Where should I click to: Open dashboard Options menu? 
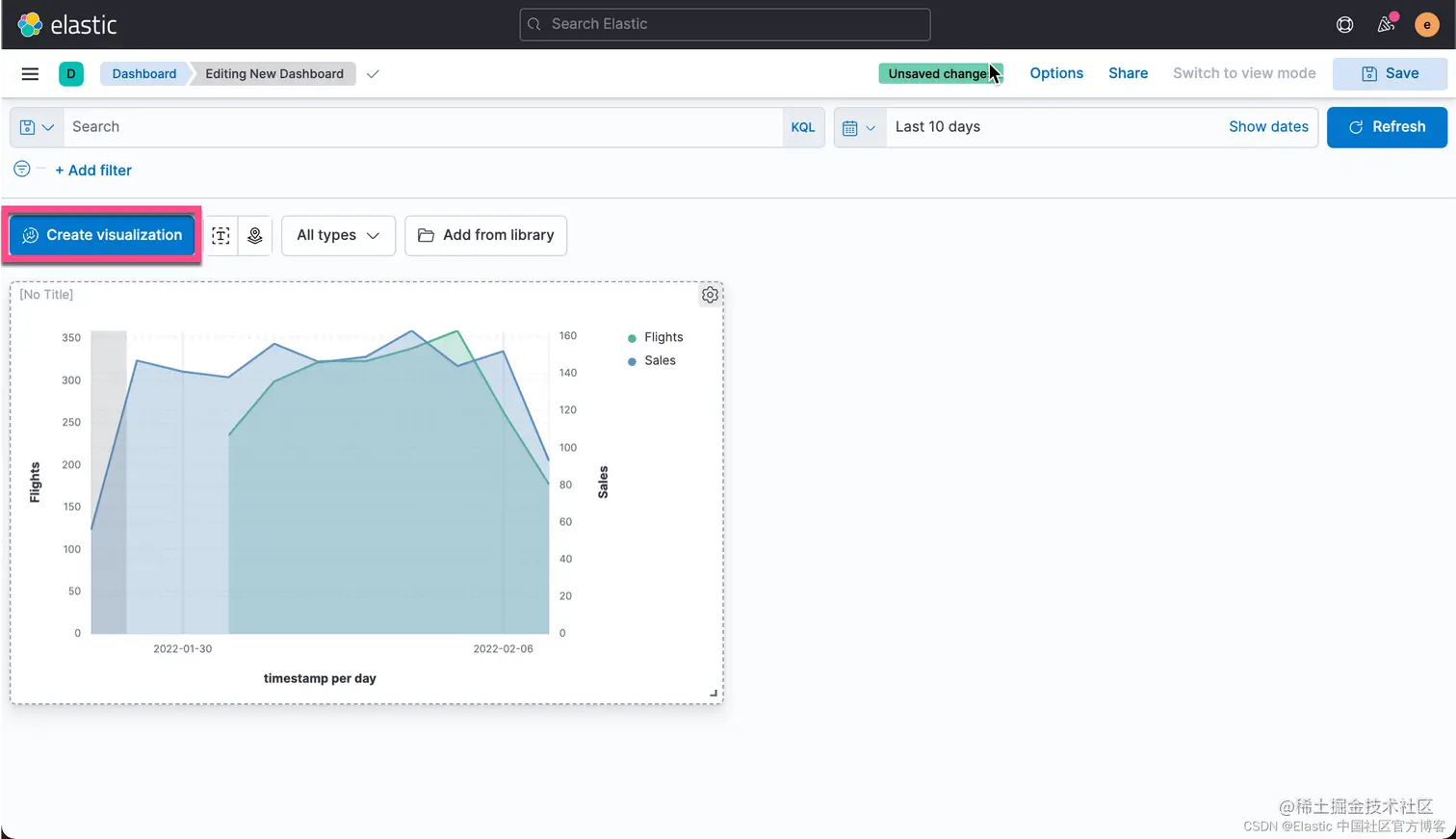point(1056,74)
